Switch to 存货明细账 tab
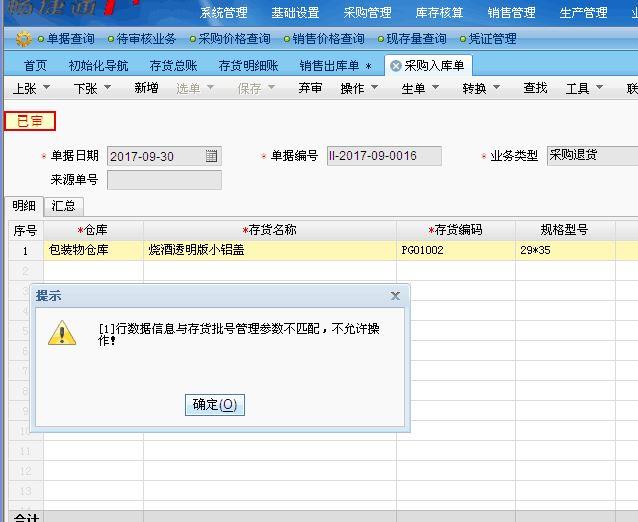Image resolution: width=638 pixels, height=522 pixels. [248, 66]
